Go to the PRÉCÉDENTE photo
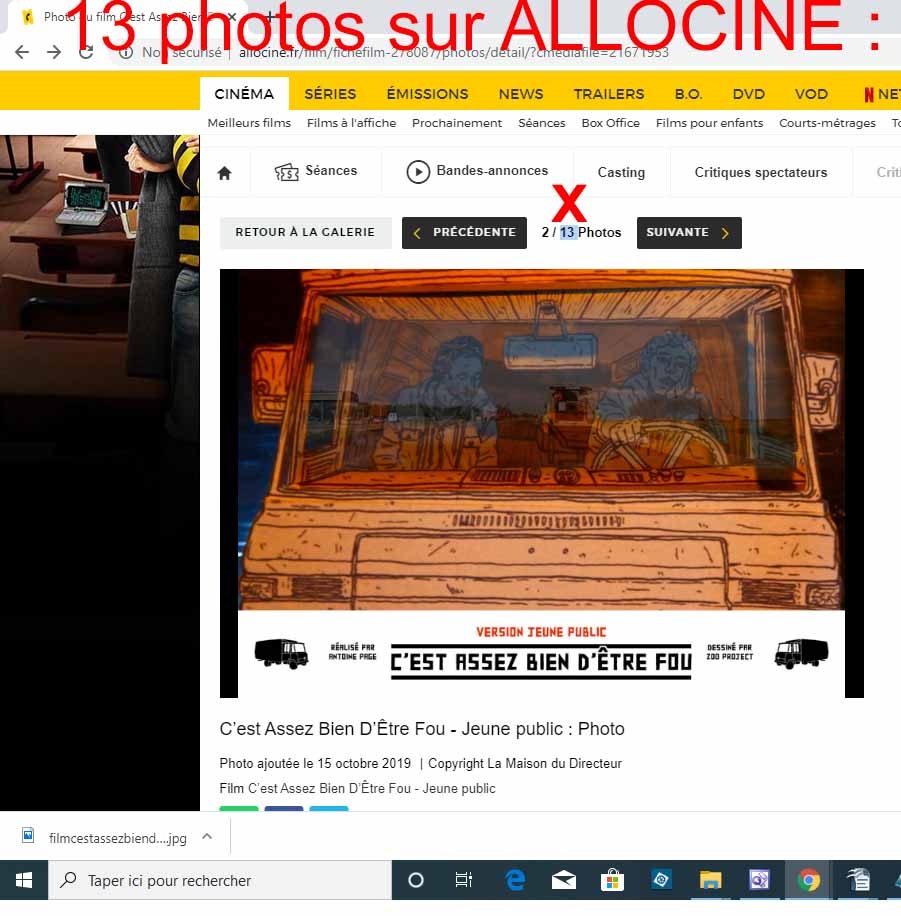The width and height of the screenshot is (901, 916). [x=465, y=233]
